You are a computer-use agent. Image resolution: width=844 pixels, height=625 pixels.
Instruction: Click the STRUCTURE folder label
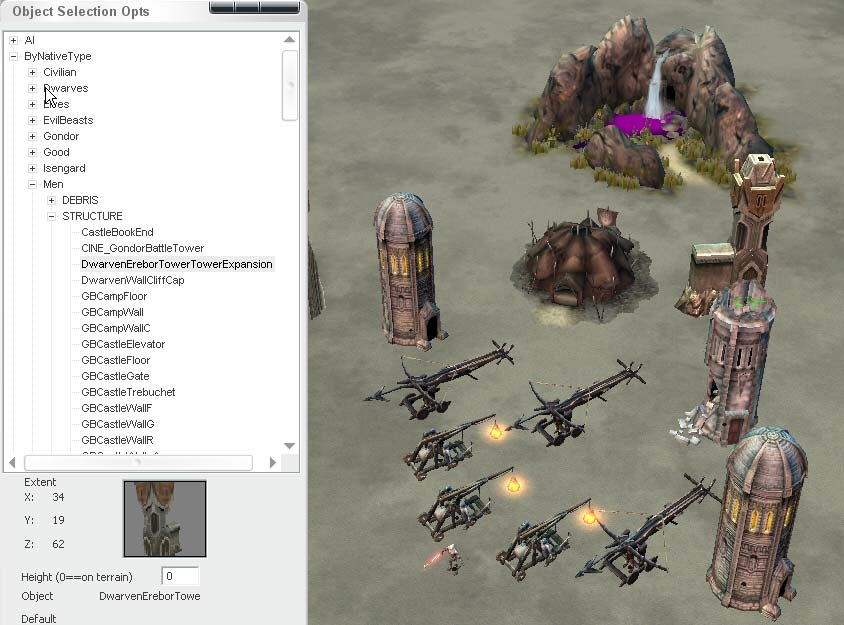[92, 216]
